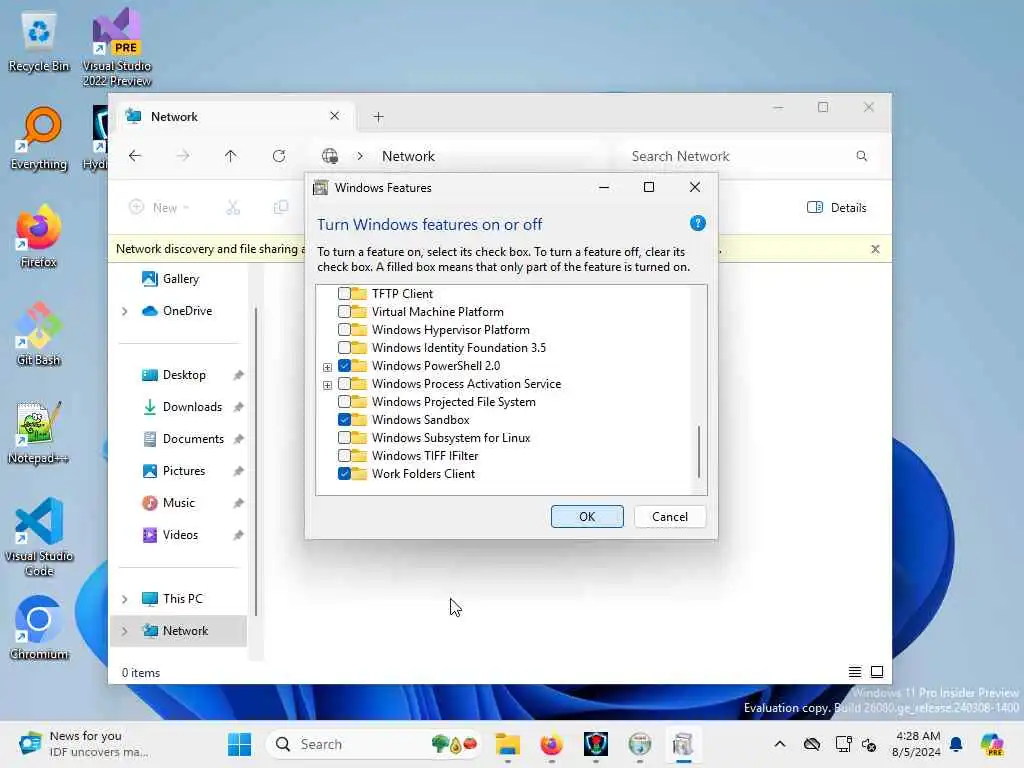Close the Network tab
The image size is (1024, 768).
334,116
